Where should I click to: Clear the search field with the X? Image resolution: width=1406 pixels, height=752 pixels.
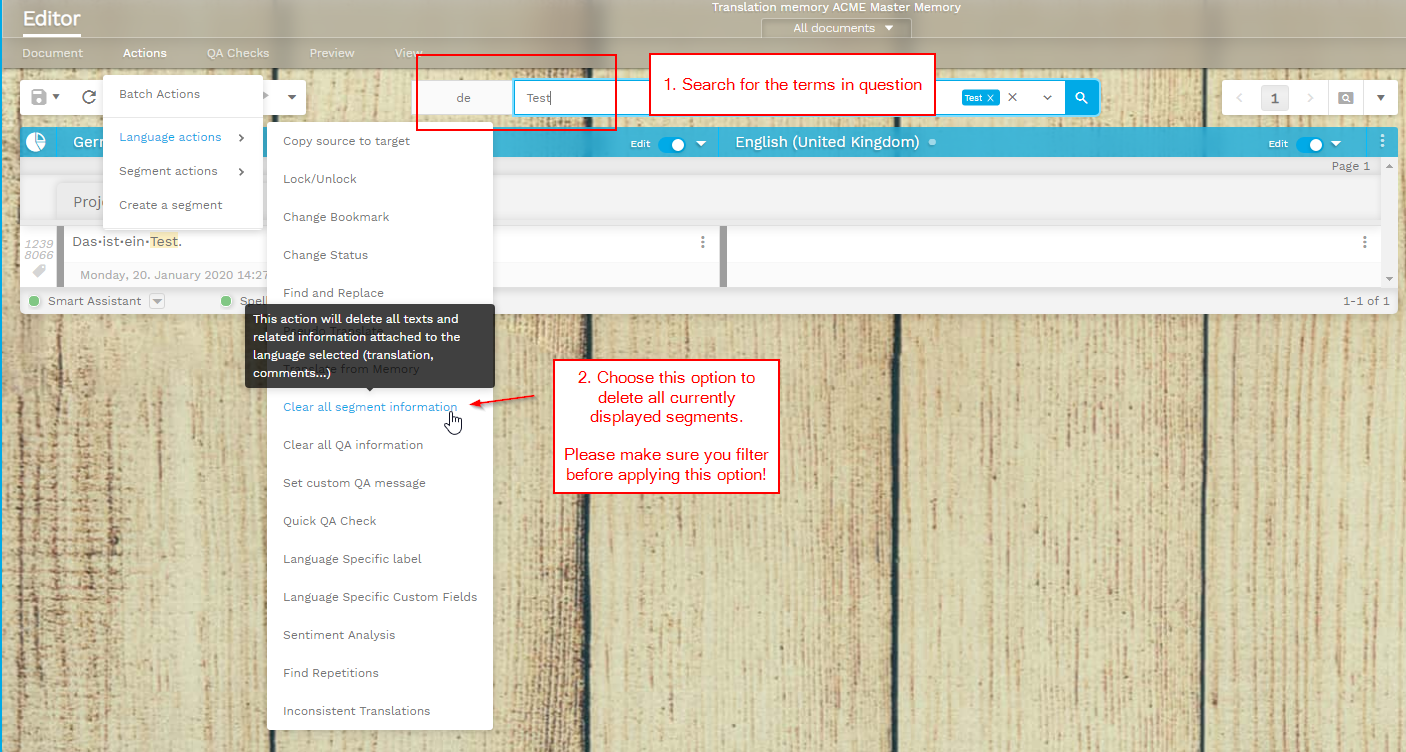point(1012,98)
